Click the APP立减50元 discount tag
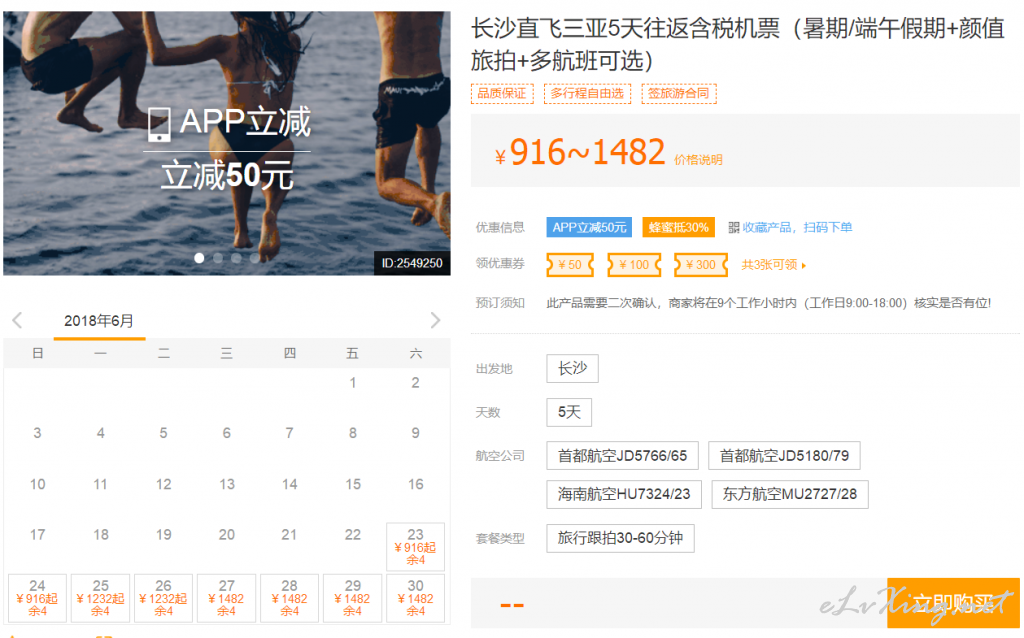This screenshot has width=1024, height=638. pyautogui.click(x=589, y=227)
